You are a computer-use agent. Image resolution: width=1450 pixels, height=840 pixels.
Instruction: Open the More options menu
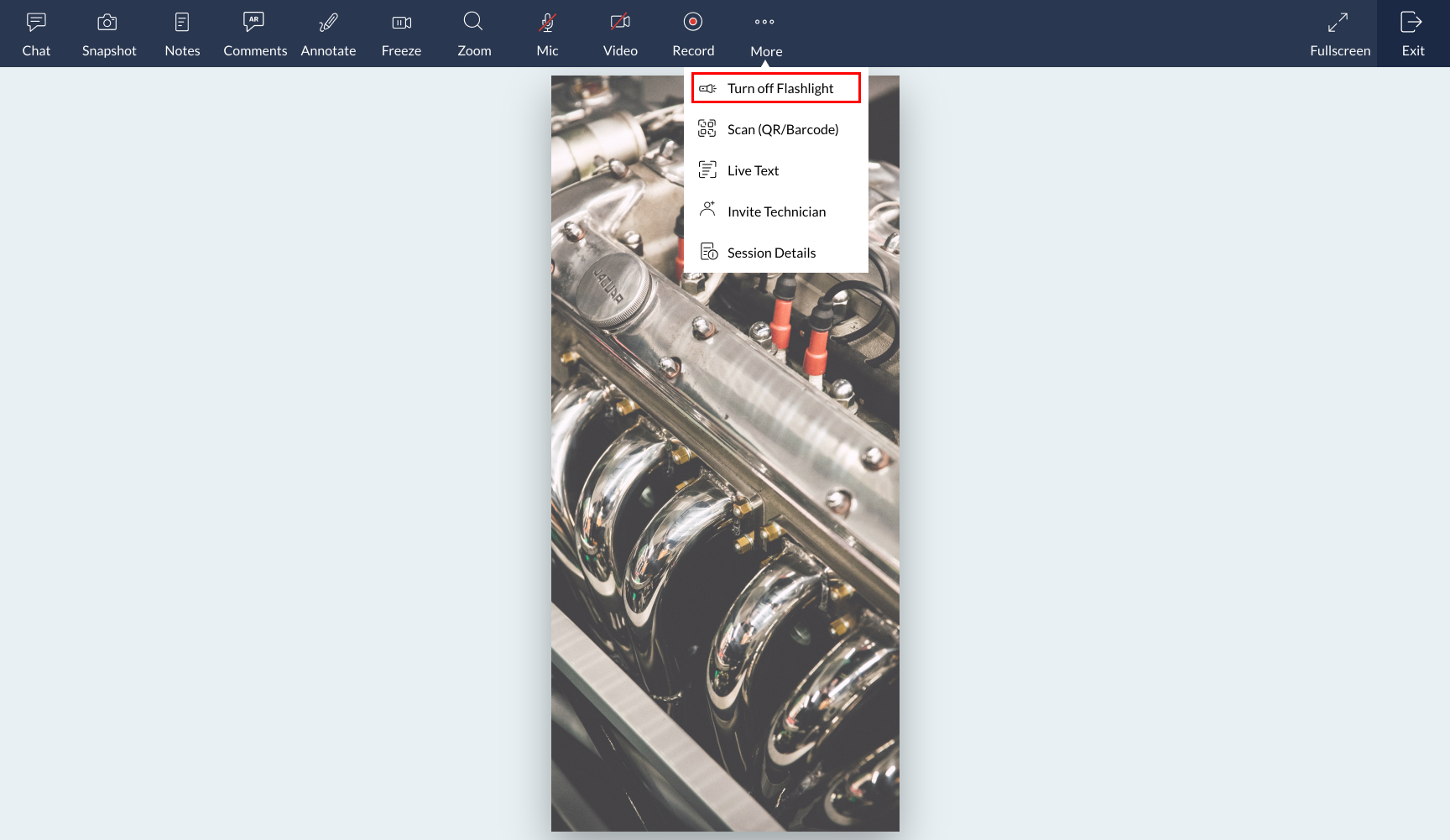[764, 34]
